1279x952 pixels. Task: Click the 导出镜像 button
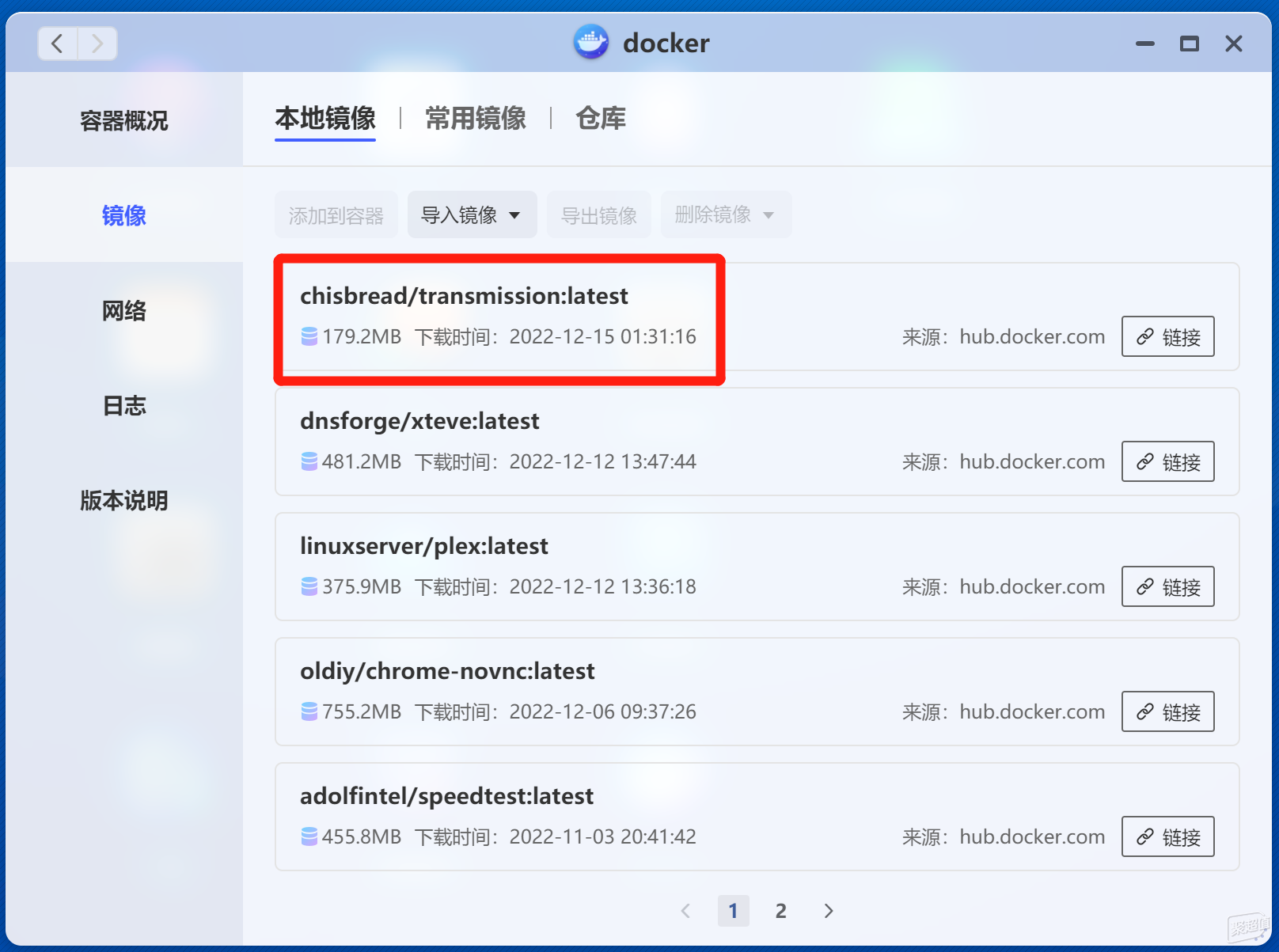pos(599,214)
